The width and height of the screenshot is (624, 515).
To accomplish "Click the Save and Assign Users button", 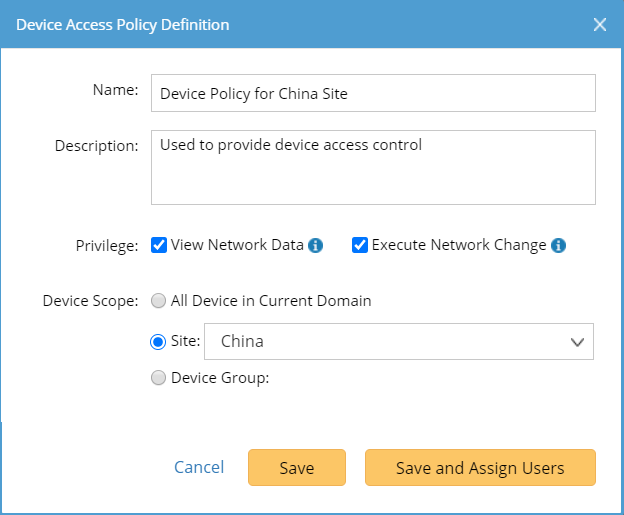I will (480, 468).
